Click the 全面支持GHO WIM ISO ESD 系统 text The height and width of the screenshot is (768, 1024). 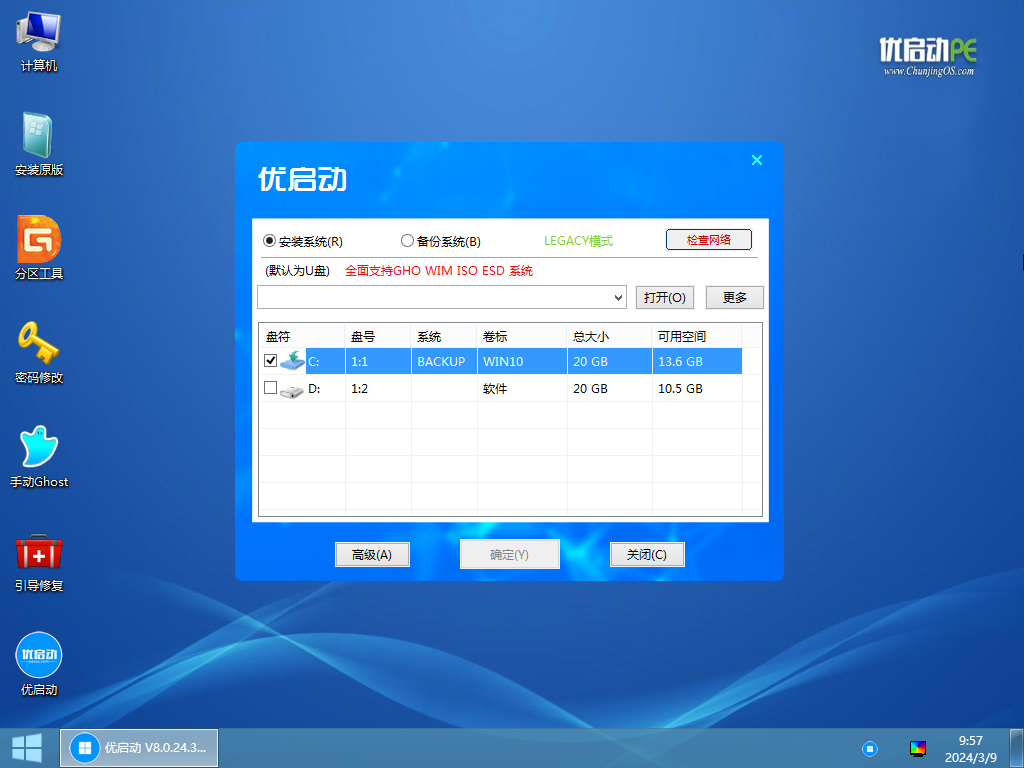click(439, 271)
